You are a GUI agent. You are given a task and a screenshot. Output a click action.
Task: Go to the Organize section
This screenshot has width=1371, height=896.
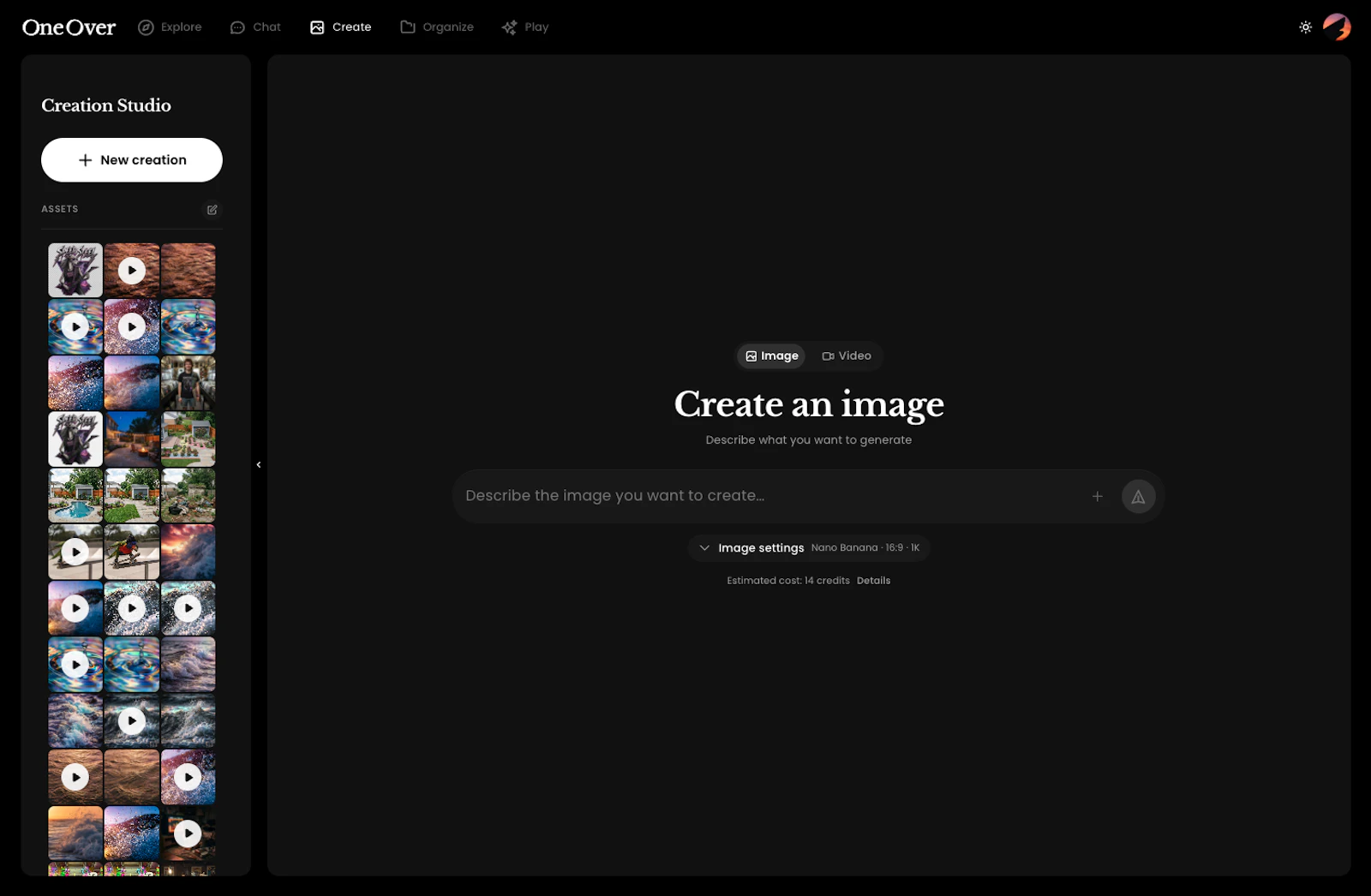tap(437, 27)
